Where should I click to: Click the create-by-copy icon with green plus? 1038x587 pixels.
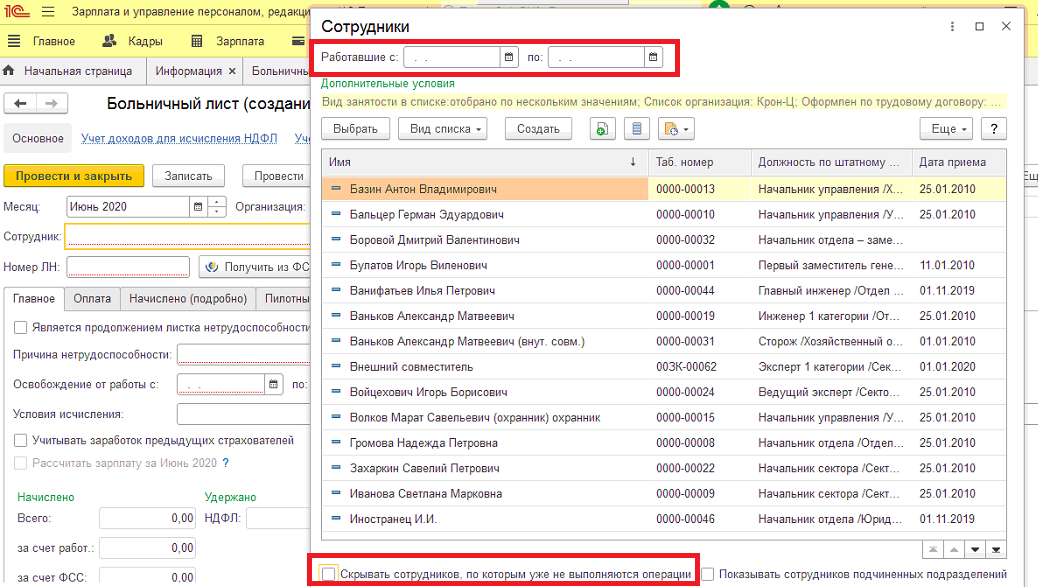[602, 129]
